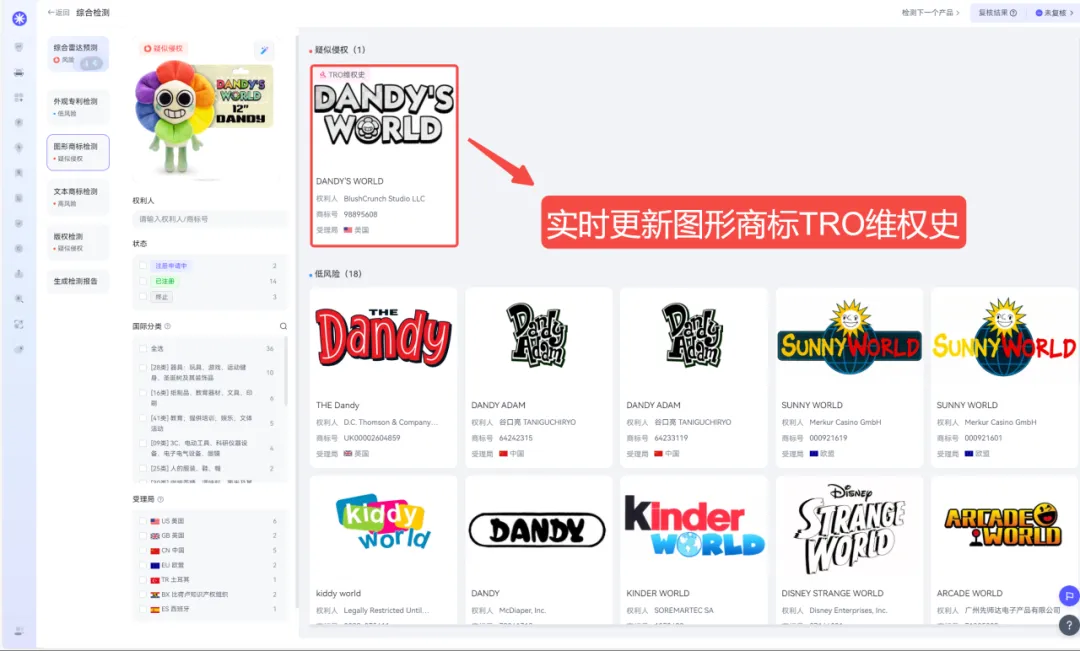Check the CN 中国 office checkbox

coord(143,551)
